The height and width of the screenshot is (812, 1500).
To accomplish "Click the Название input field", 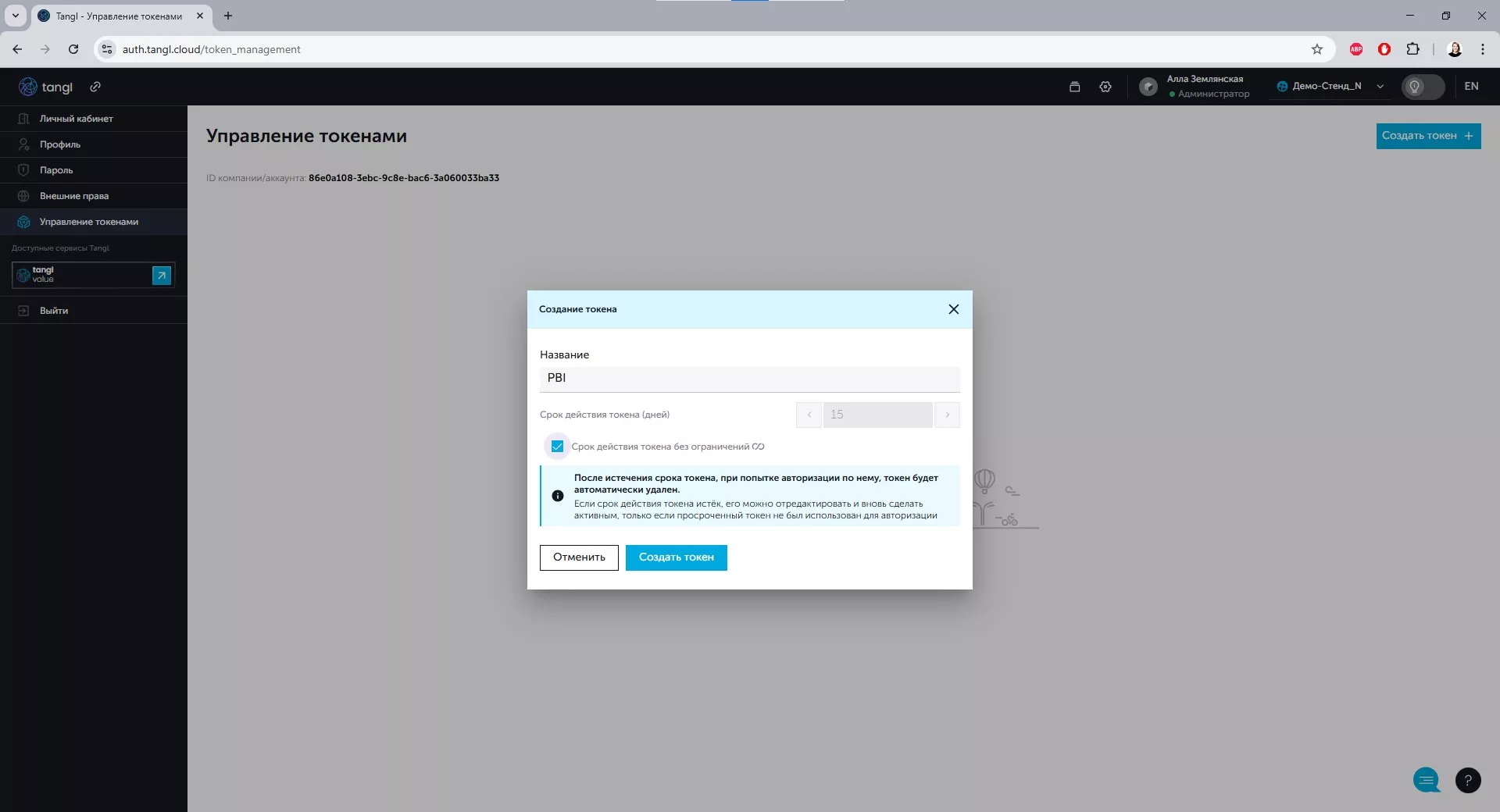I will tap(748, 378).
